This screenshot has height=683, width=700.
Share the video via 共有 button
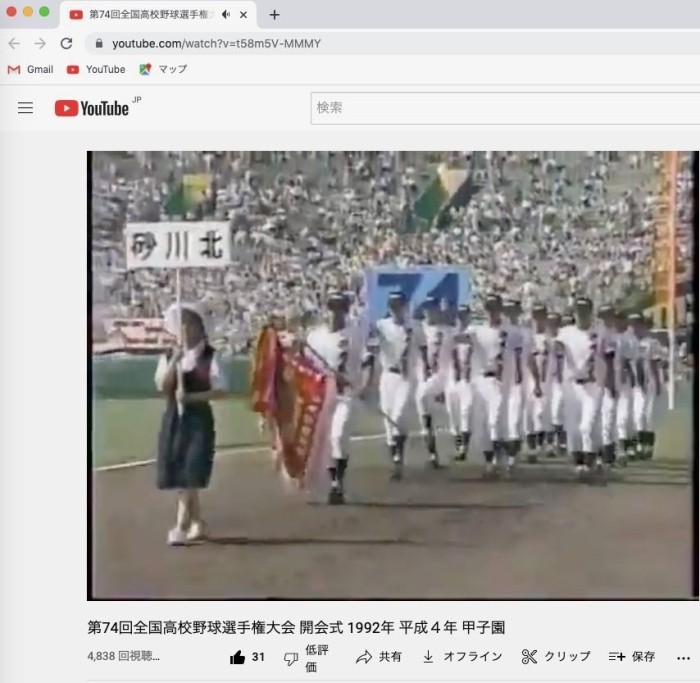click(x=378, y=657)
